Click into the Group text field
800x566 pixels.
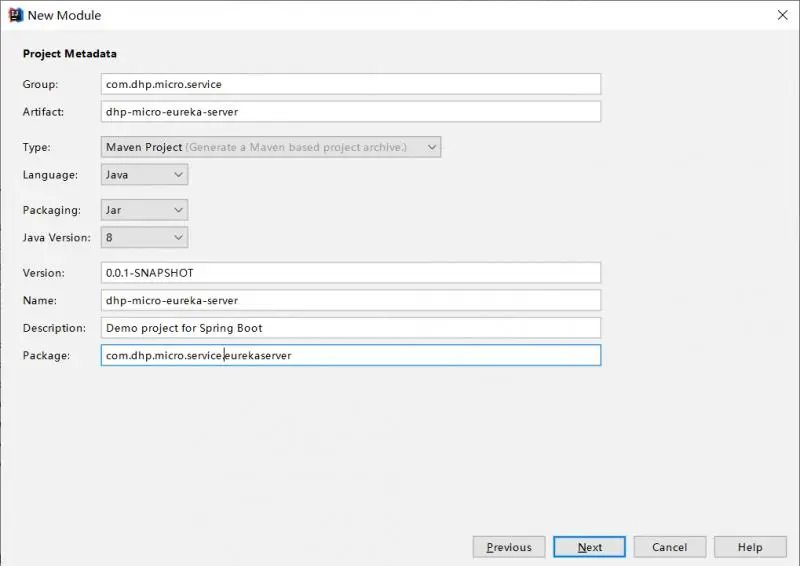tap(350, 84)
